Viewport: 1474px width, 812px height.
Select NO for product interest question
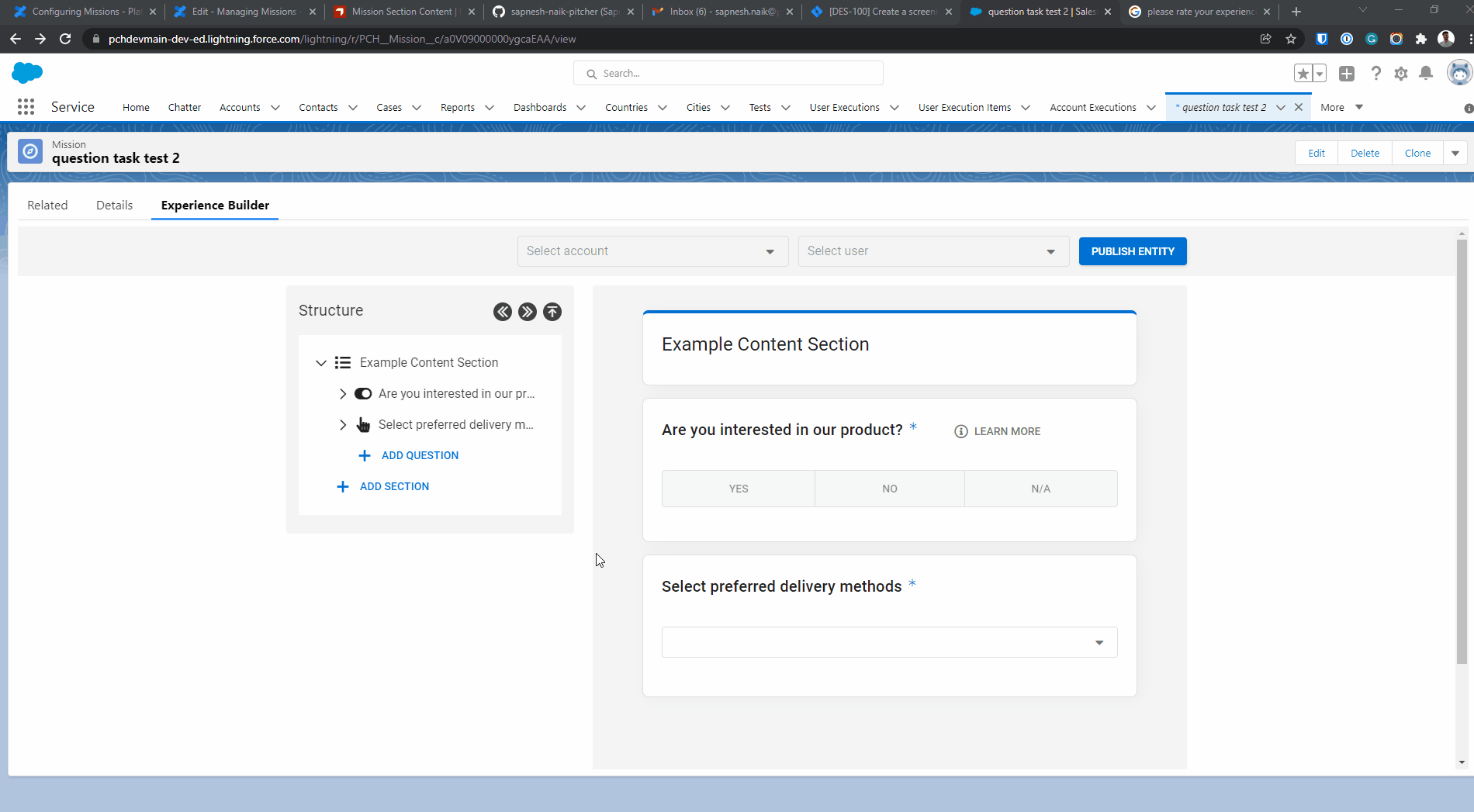[889, 489]
